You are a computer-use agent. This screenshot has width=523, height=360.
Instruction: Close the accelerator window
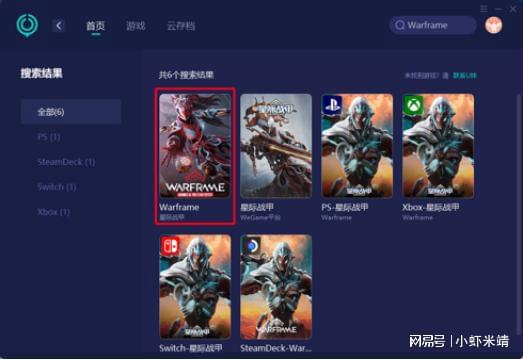513,9
